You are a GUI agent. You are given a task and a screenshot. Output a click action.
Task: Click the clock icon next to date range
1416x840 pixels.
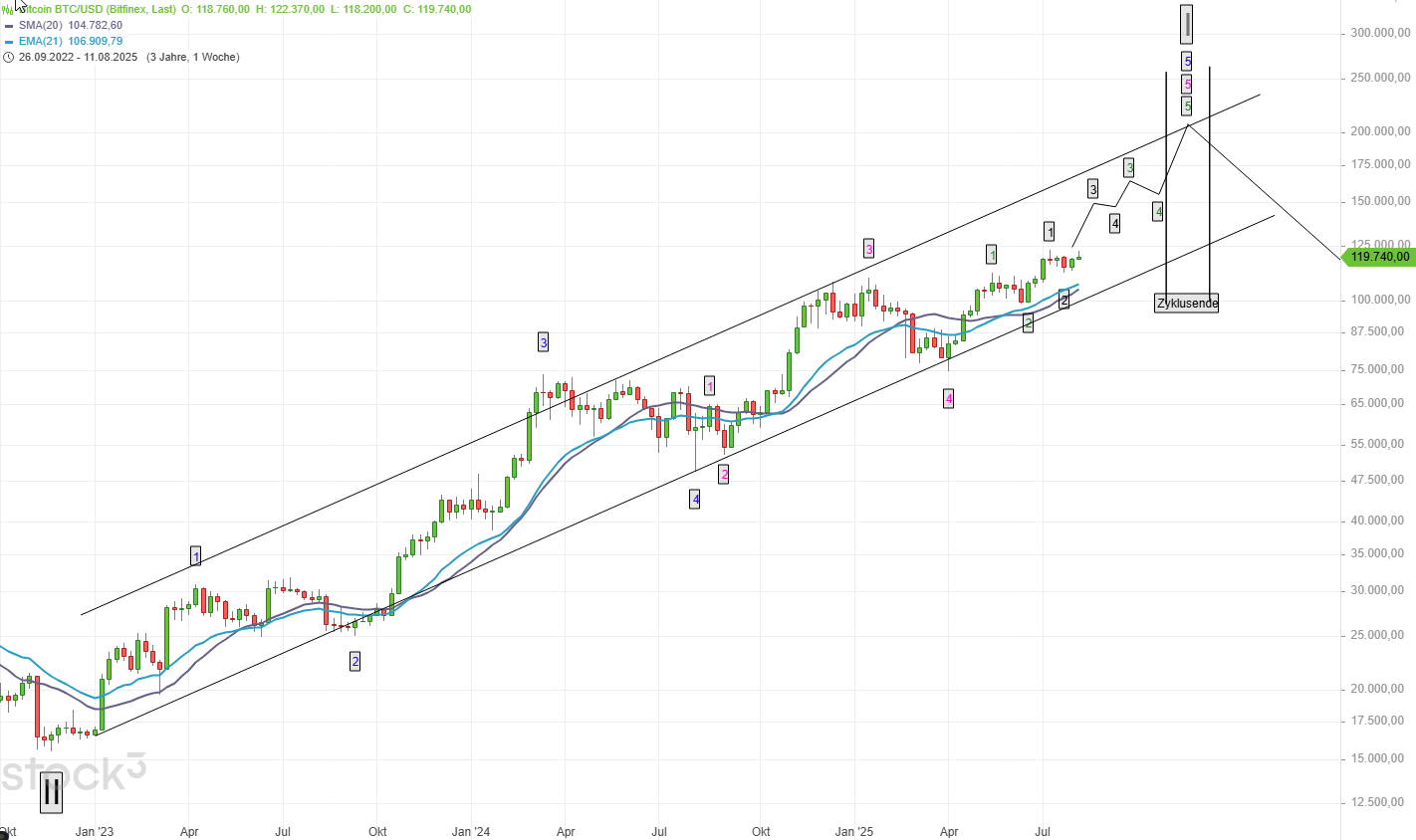pyautogui.click(x=8, y=58)
